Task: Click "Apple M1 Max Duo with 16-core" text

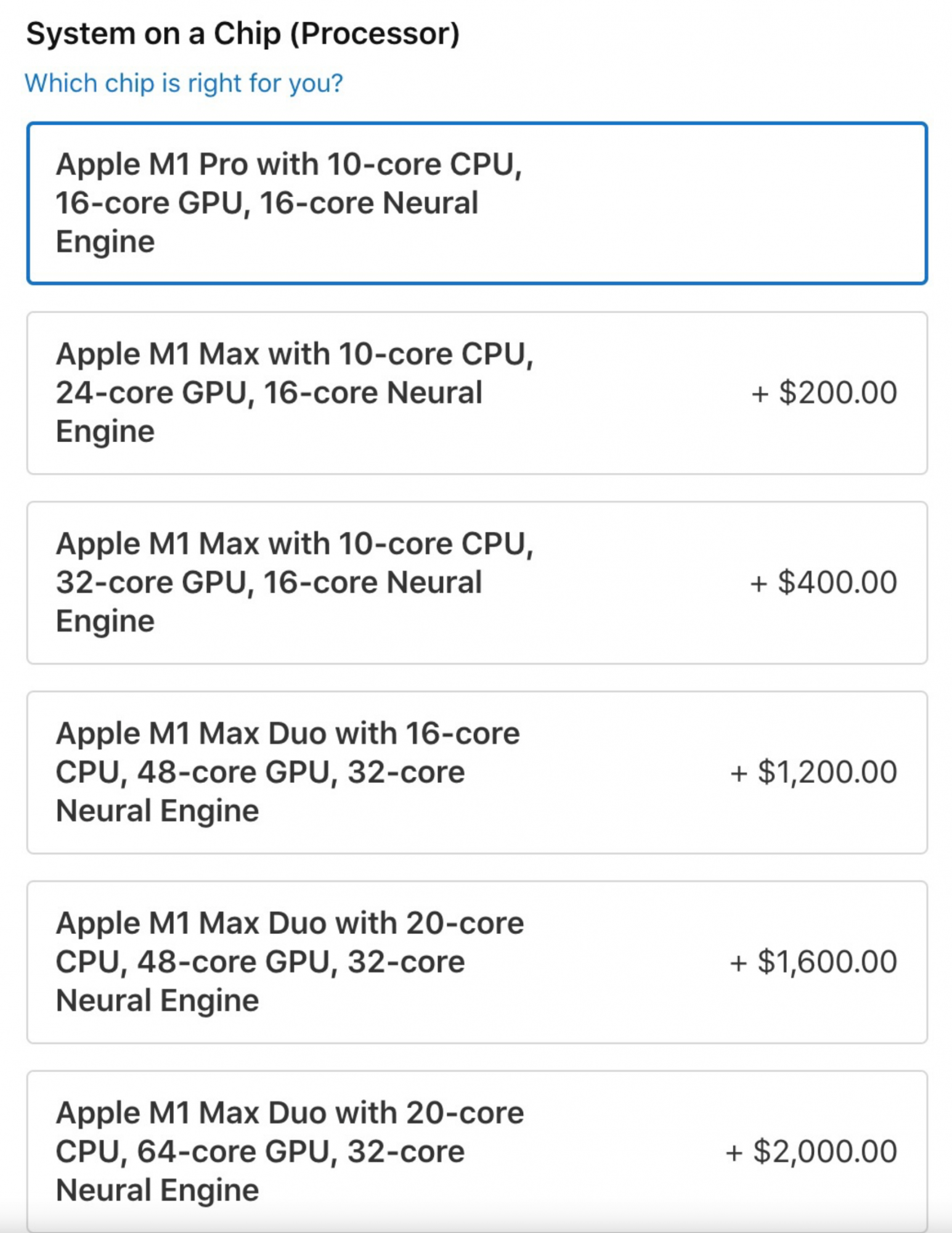Action: click(288, 734)
